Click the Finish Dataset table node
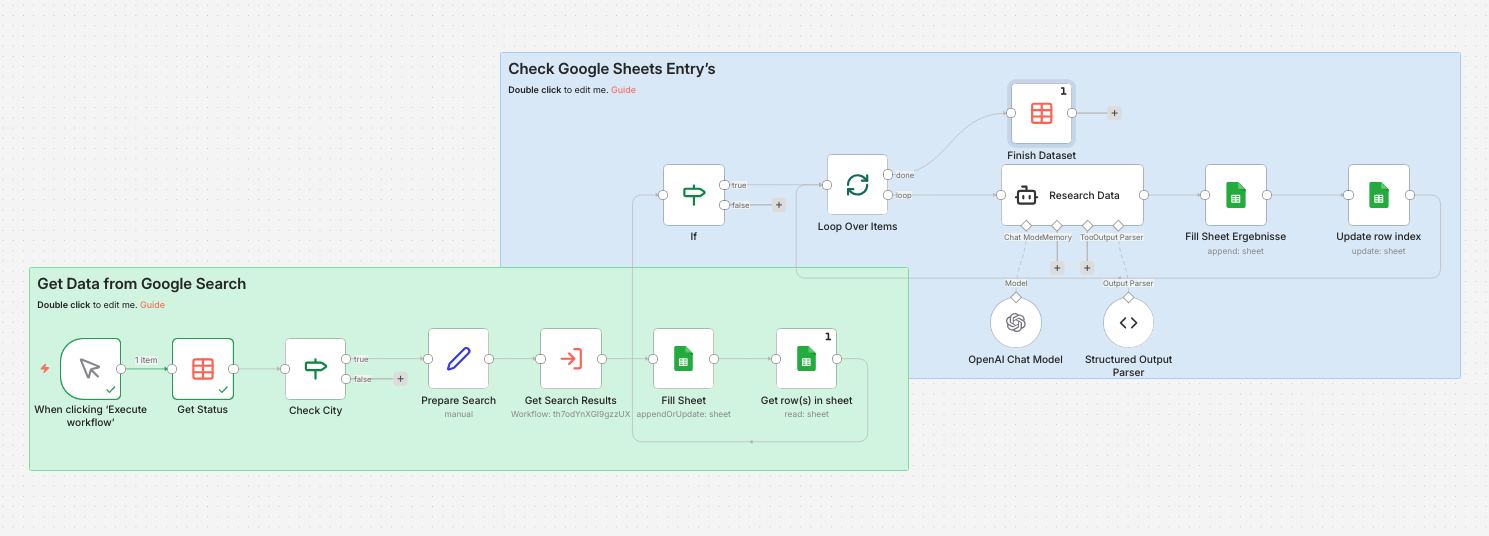 point(1041,113)
